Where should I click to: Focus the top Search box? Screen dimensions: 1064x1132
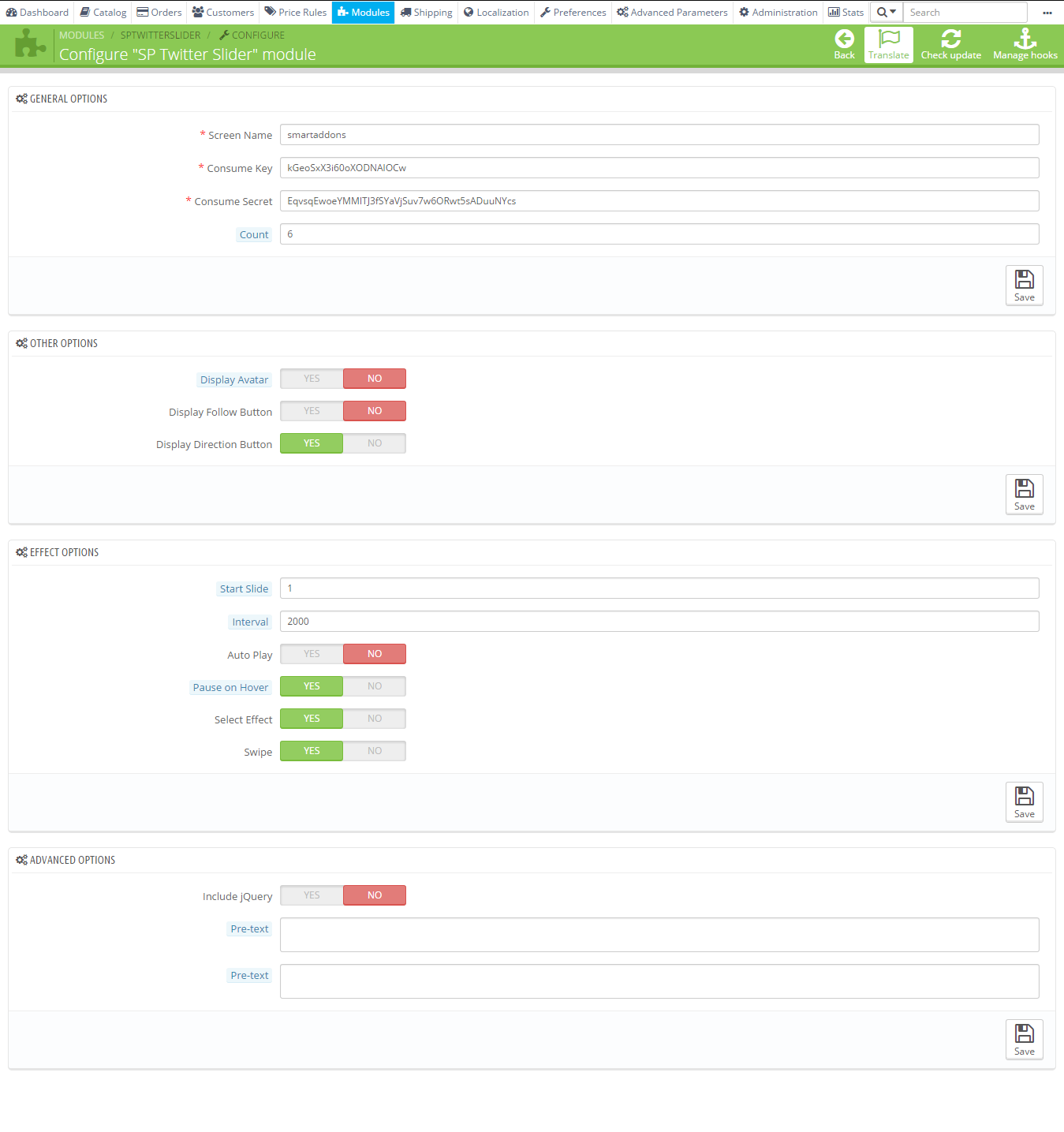[x=965, y=13]
